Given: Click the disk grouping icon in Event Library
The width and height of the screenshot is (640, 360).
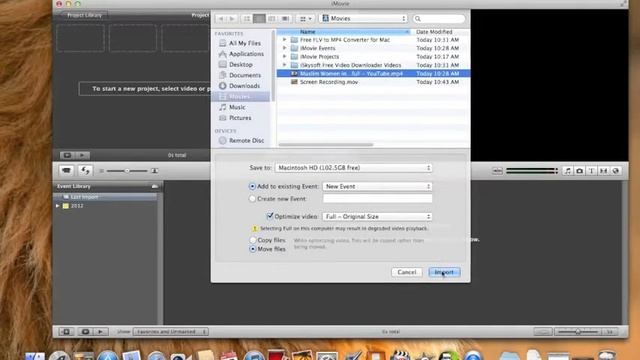Looking at the screenshot, I should point(155,186).
